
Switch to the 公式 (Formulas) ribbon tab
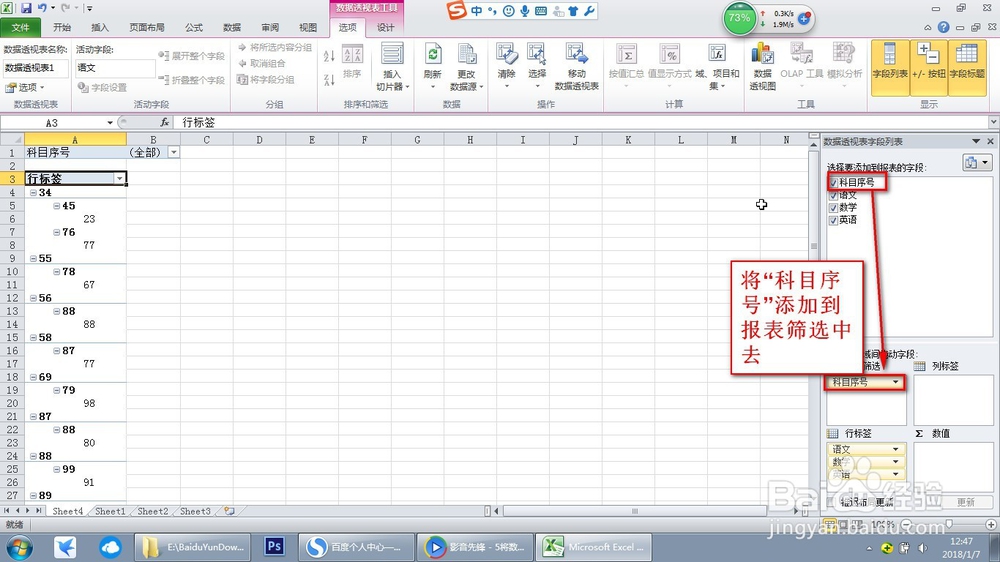click(194, 27)
